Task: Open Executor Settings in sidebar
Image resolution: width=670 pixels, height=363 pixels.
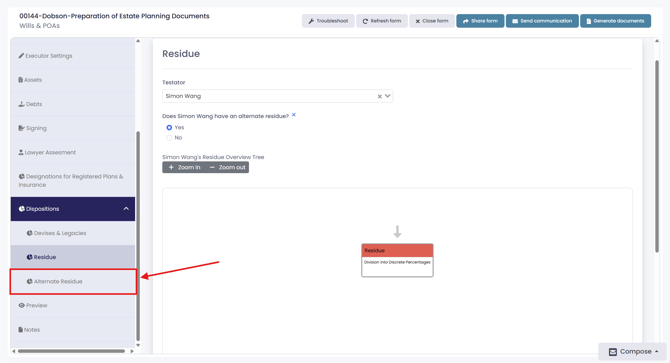Action: (x=73, y=56)
